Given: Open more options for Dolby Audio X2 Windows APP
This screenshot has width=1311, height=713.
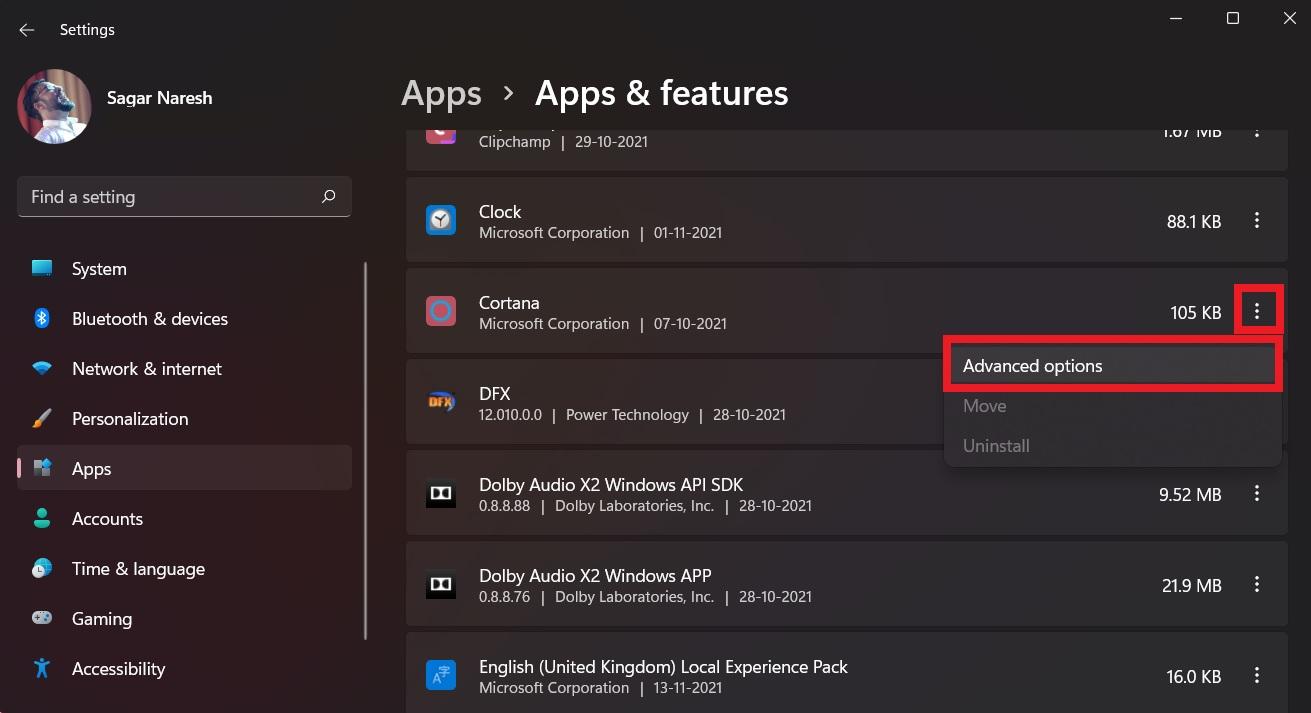Looking at the screenshot, I should tap(1257, 585).
